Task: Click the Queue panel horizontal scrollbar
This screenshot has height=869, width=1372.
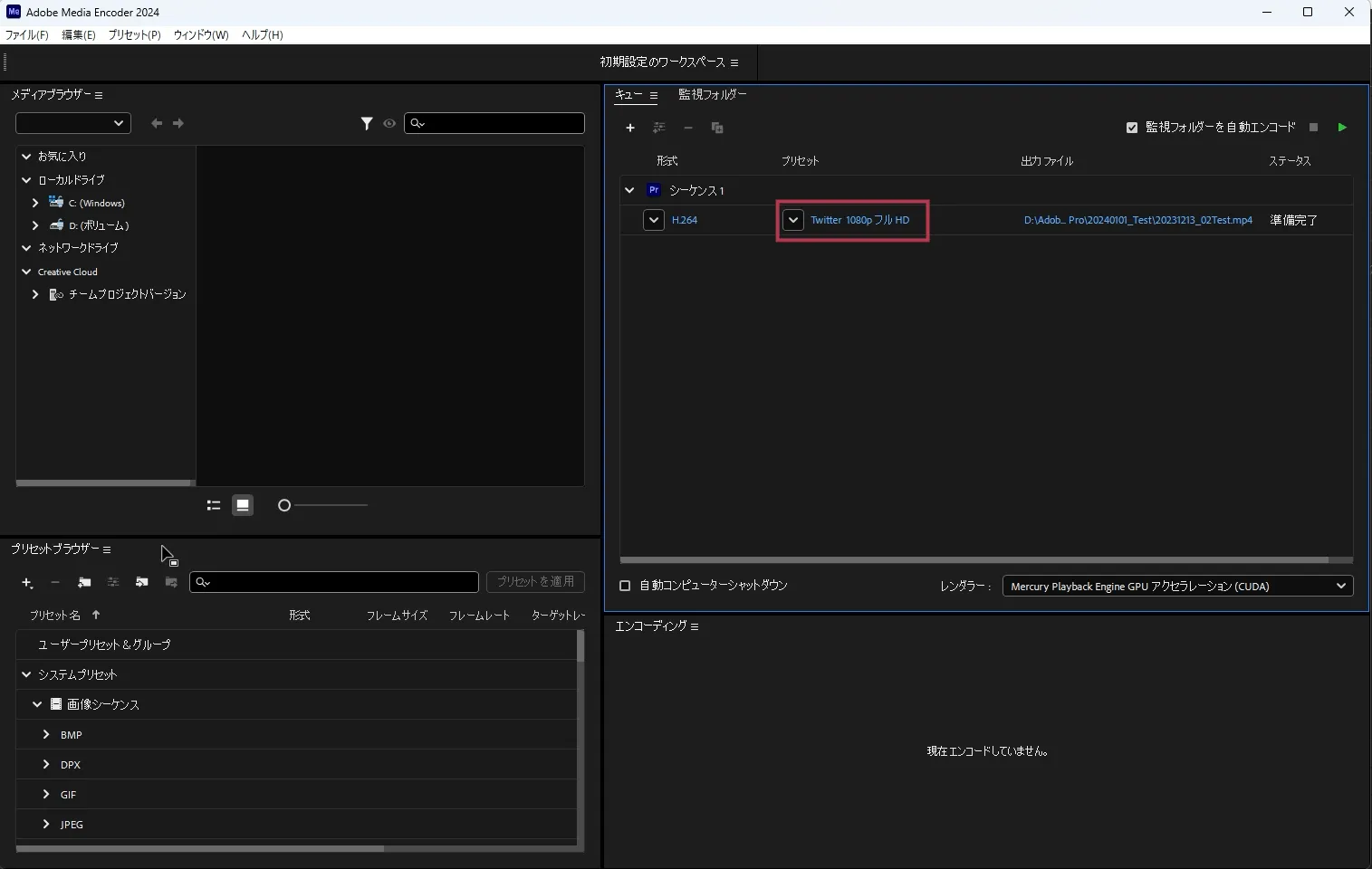Action: (x=974, y=560)
